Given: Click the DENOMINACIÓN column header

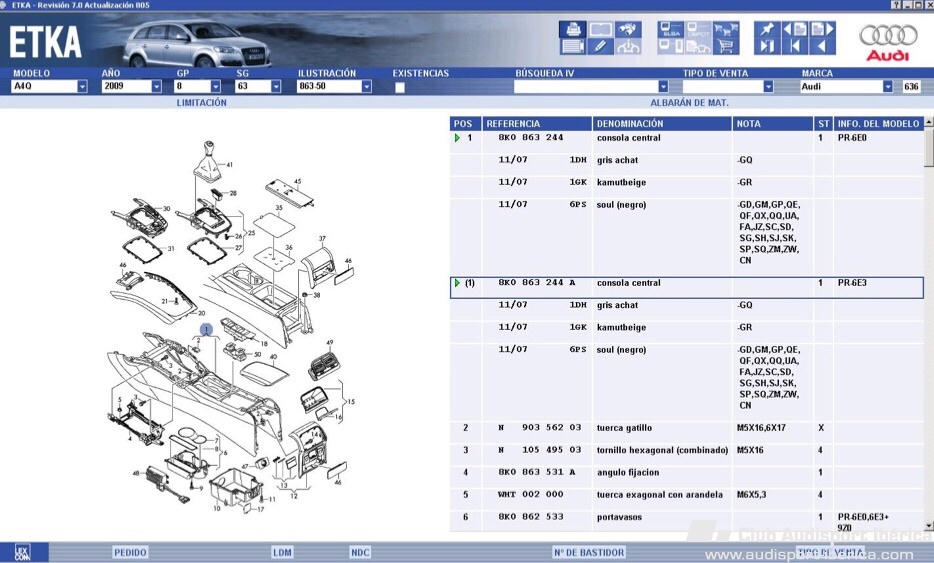Looking at the screenshot, I should point(662,123).
